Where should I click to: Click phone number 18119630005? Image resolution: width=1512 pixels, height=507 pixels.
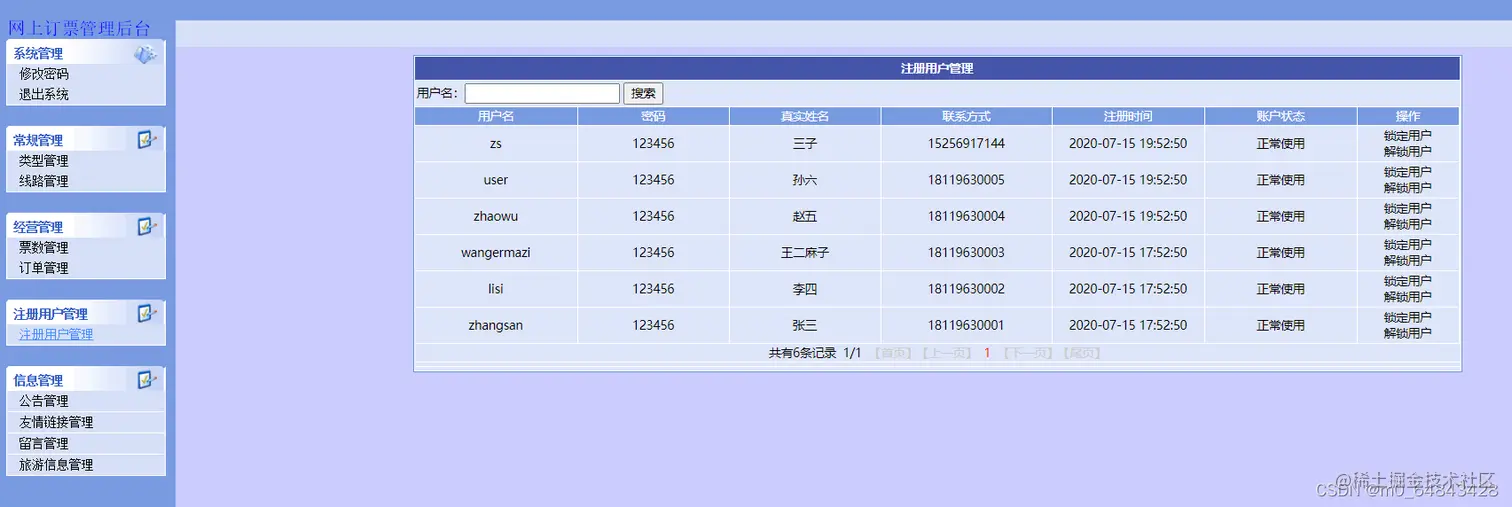pos(966,180)
